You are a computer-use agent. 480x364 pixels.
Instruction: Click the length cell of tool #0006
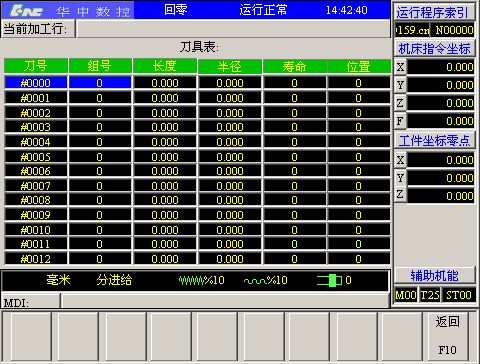pos(165,171)
